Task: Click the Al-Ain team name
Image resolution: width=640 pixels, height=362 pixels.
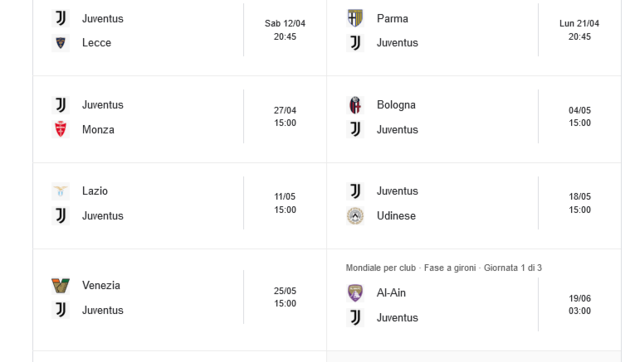Action: point(391,293)
